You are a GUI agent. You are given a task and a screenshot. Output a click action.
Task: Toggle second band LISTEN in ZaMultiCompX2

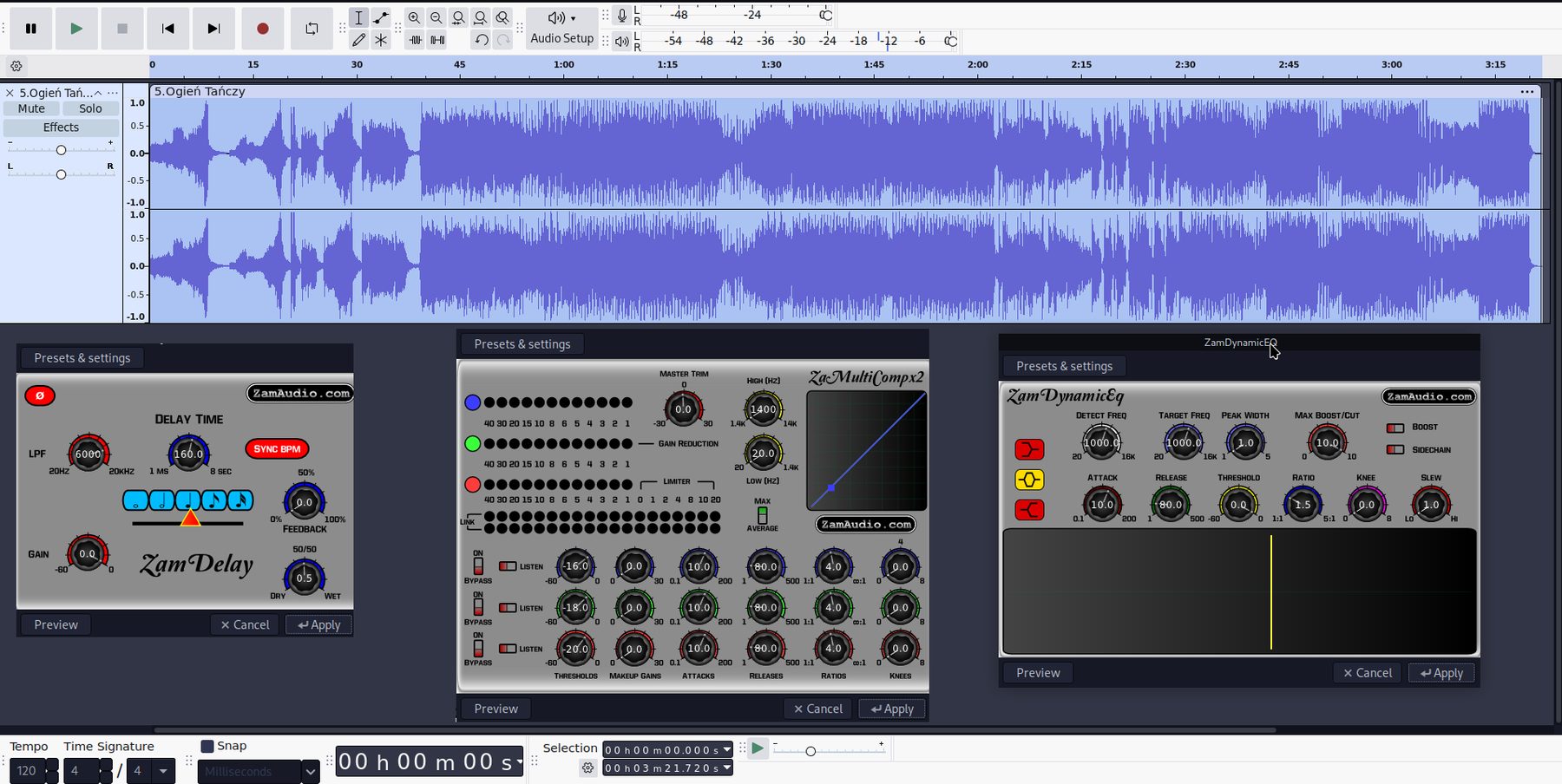pyautogui.click(x=508, y=608)
